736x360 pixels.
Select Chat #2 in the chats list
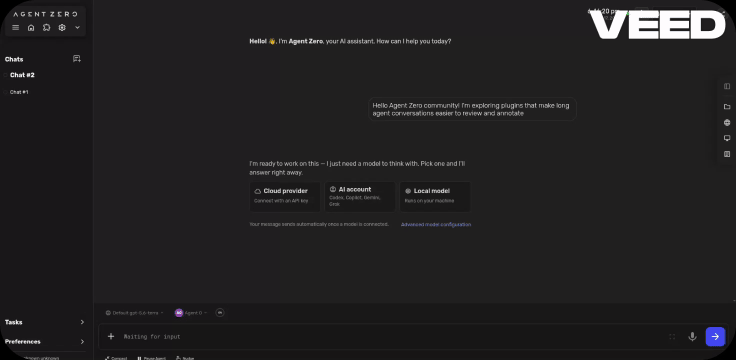(x=22, y=75)
